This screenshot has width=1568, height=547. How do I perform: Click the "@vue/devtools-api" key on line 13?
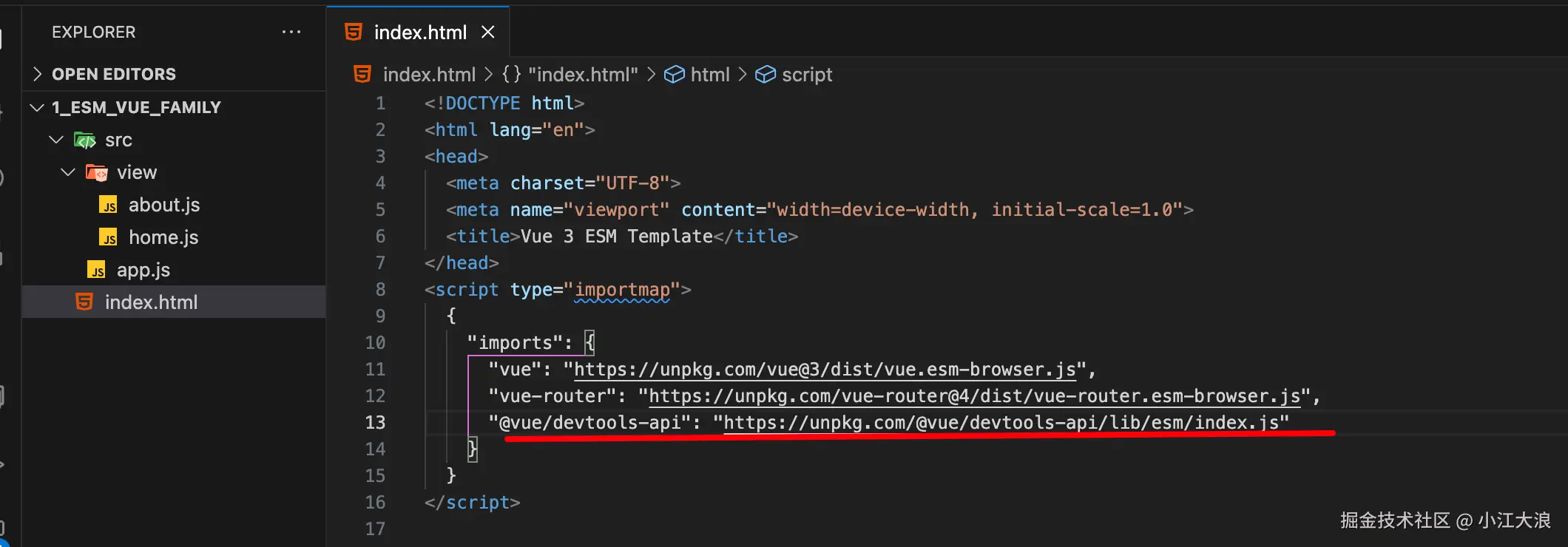coord(589,423)
